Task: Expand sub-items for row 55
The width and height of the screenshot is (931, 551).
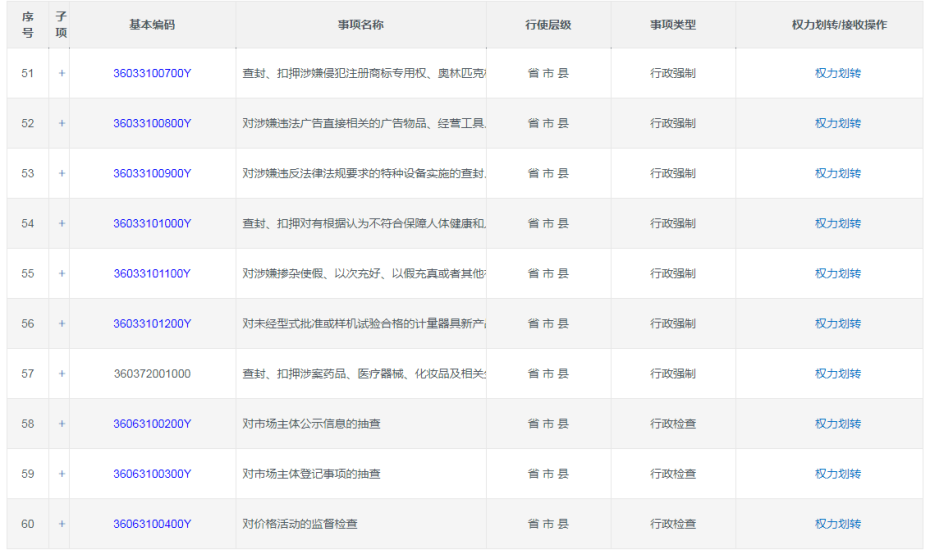Action: pos(61,273)
